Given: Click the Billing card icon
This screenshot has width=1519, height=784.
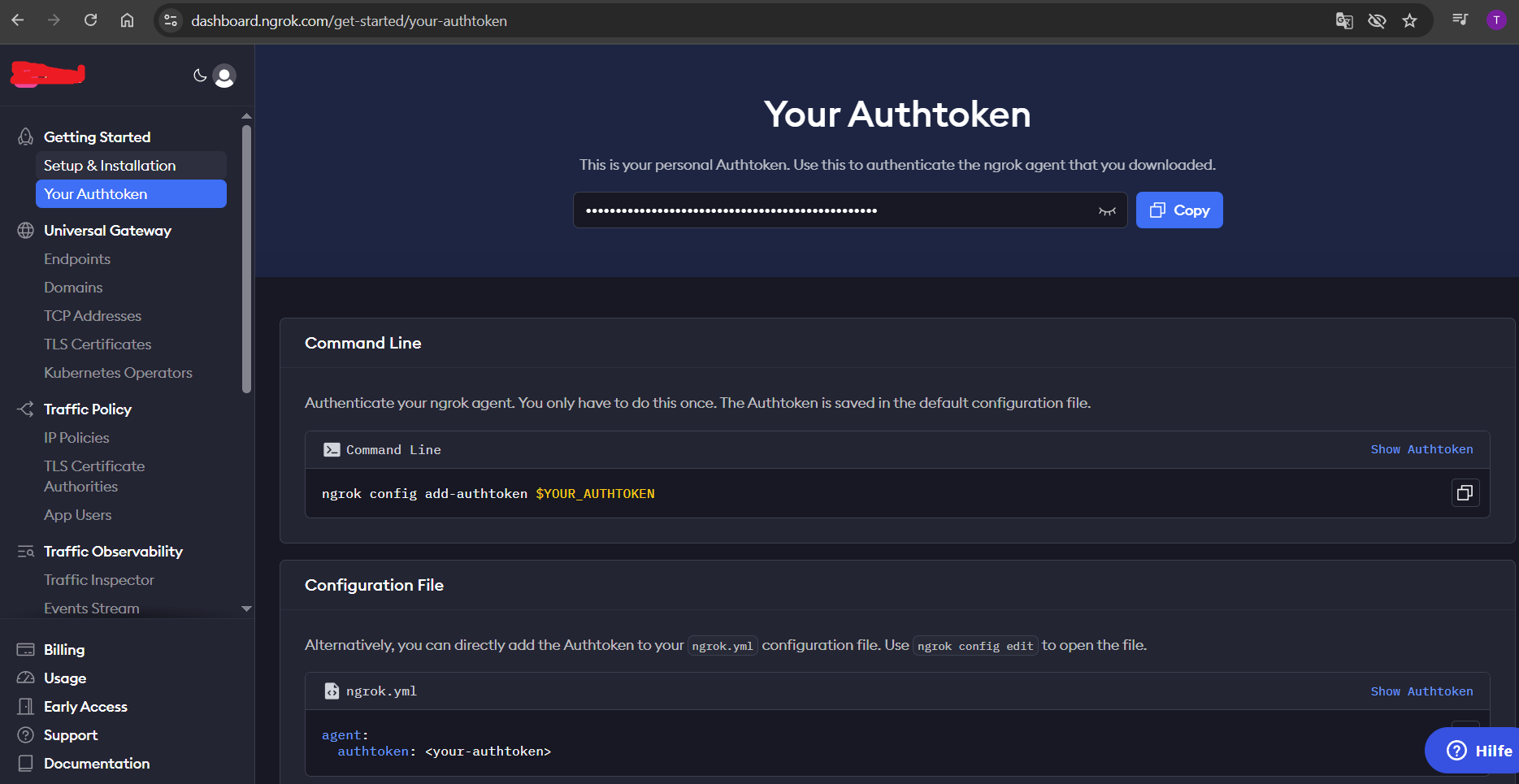Looking at the screenshot, I should click(x=26, y=649).
